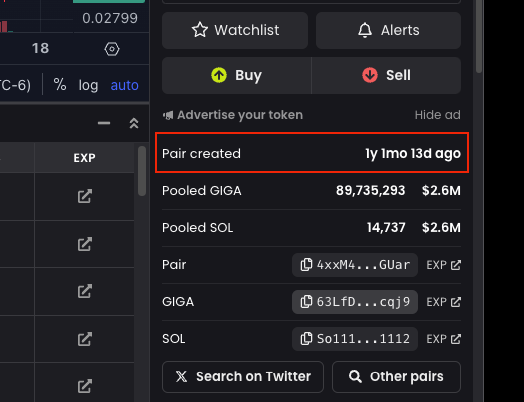
Task: Open Alerts bell button
Action: tap(388, 30)
